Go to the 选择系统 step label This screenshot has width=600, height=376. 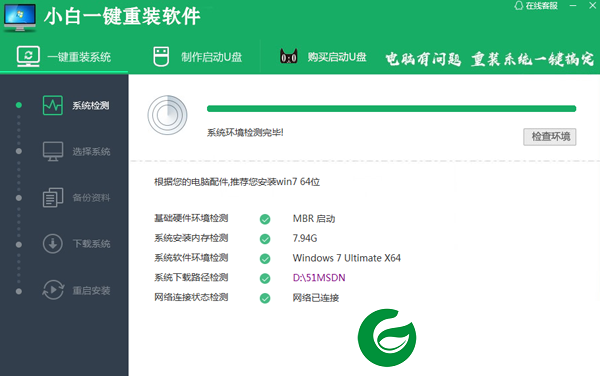point(91,152)
